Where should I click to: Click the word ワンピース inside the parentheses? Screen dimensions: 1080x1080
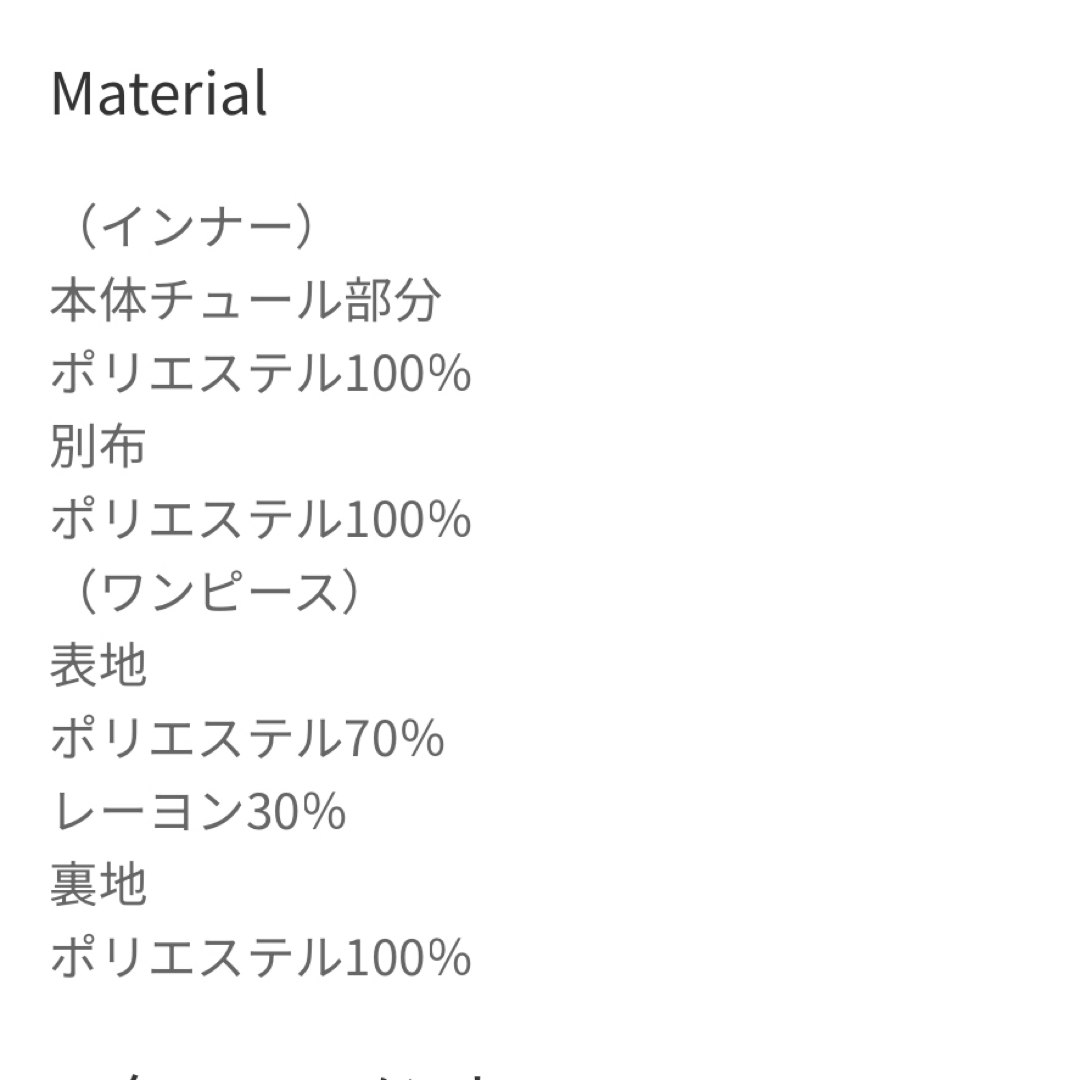[x=220, y=592]
